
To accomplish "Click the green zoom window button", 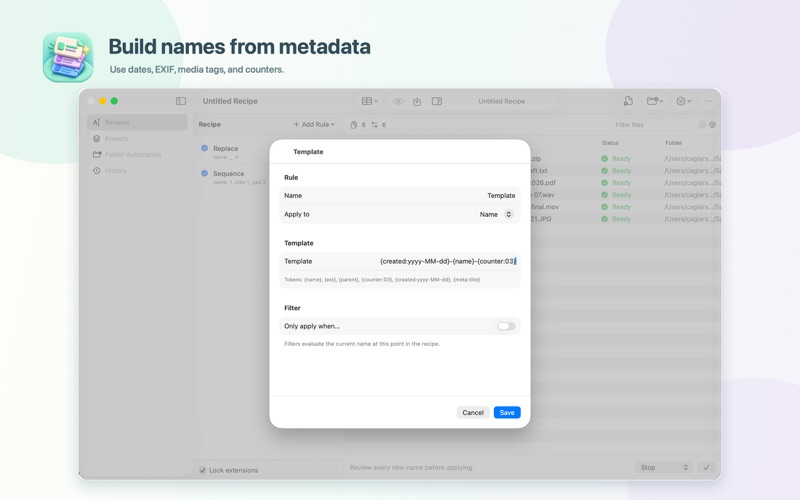I will tap(114, 101).
